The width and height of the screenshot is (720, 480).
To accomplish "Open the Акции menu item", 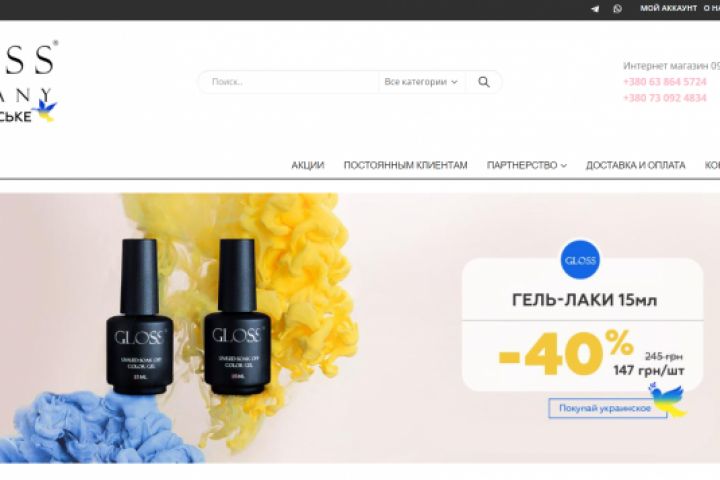I will point(308,165).
